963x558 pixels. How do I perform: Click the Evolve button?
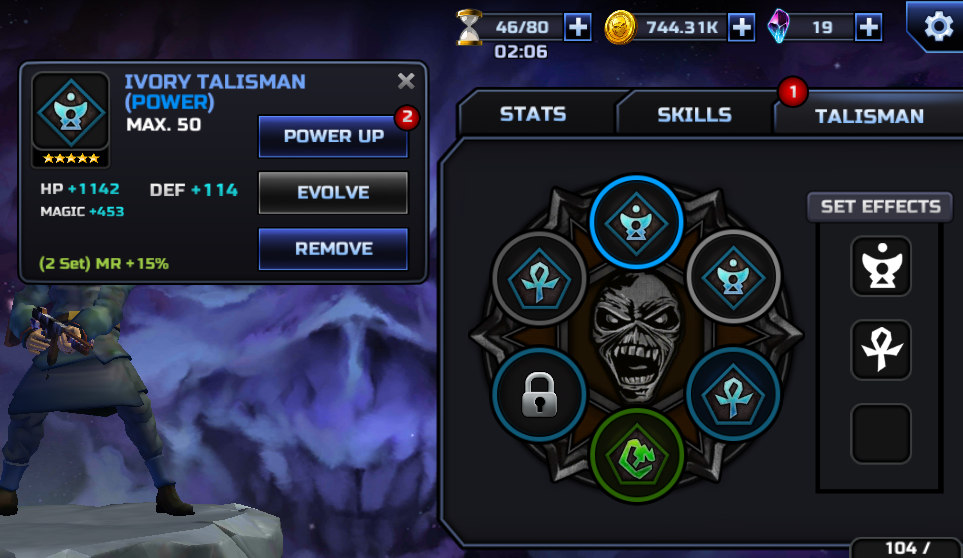point(333,193)
